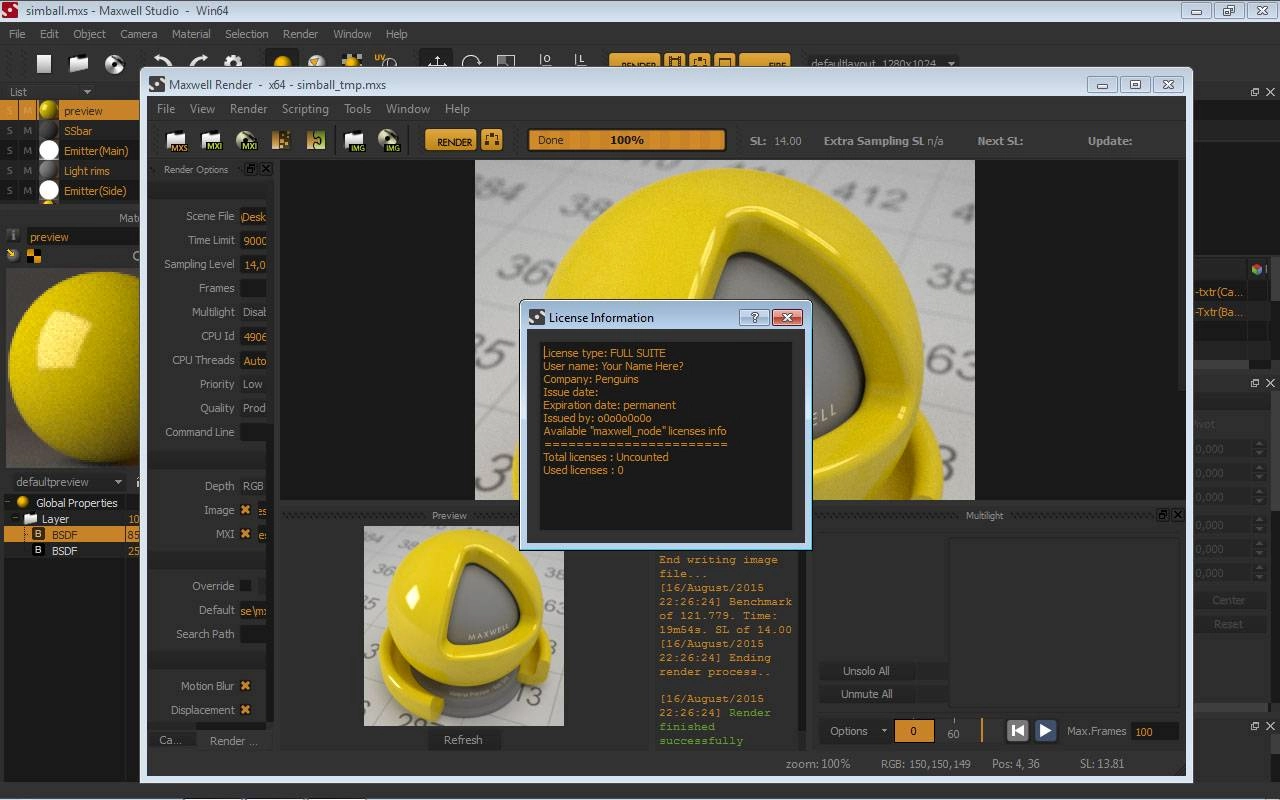The height and width of the screenshot is (800, 1280).
Task: Open Maxwell Render Scripting menu
Action: pyautogui.click(x=305, y=109)
